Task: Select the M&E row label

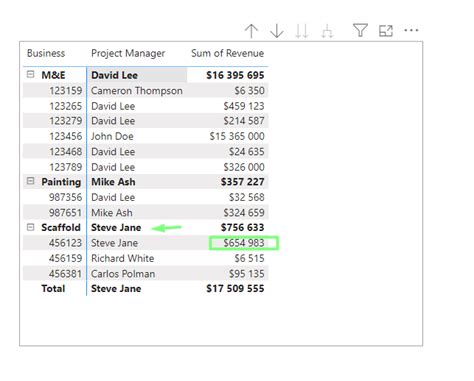Action: coord(53,75)
